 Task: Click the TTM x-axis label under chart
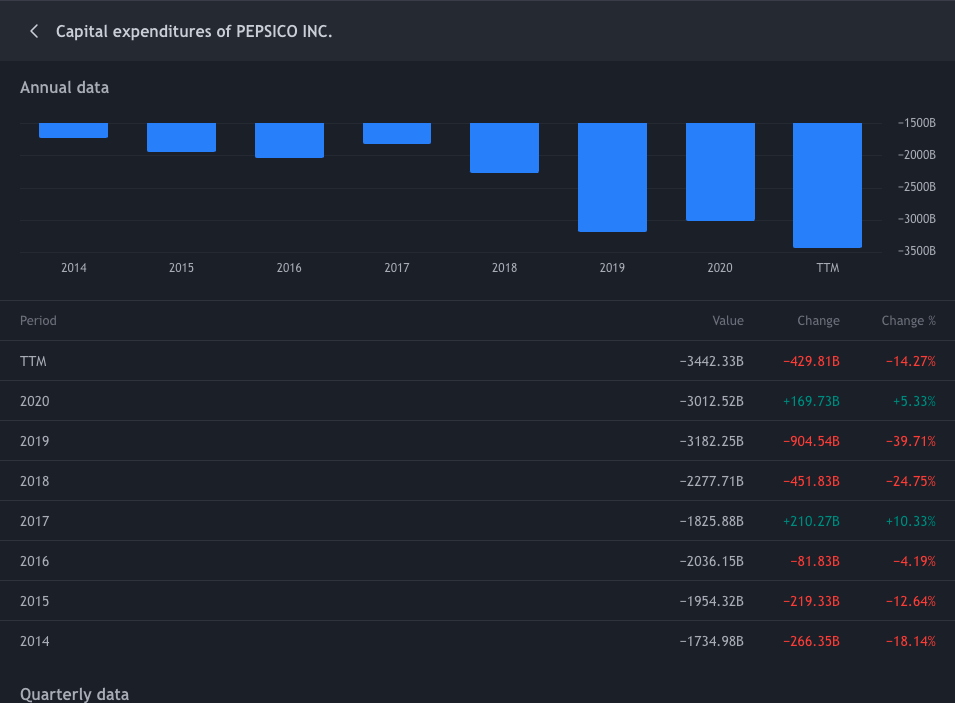pos(828,268)
